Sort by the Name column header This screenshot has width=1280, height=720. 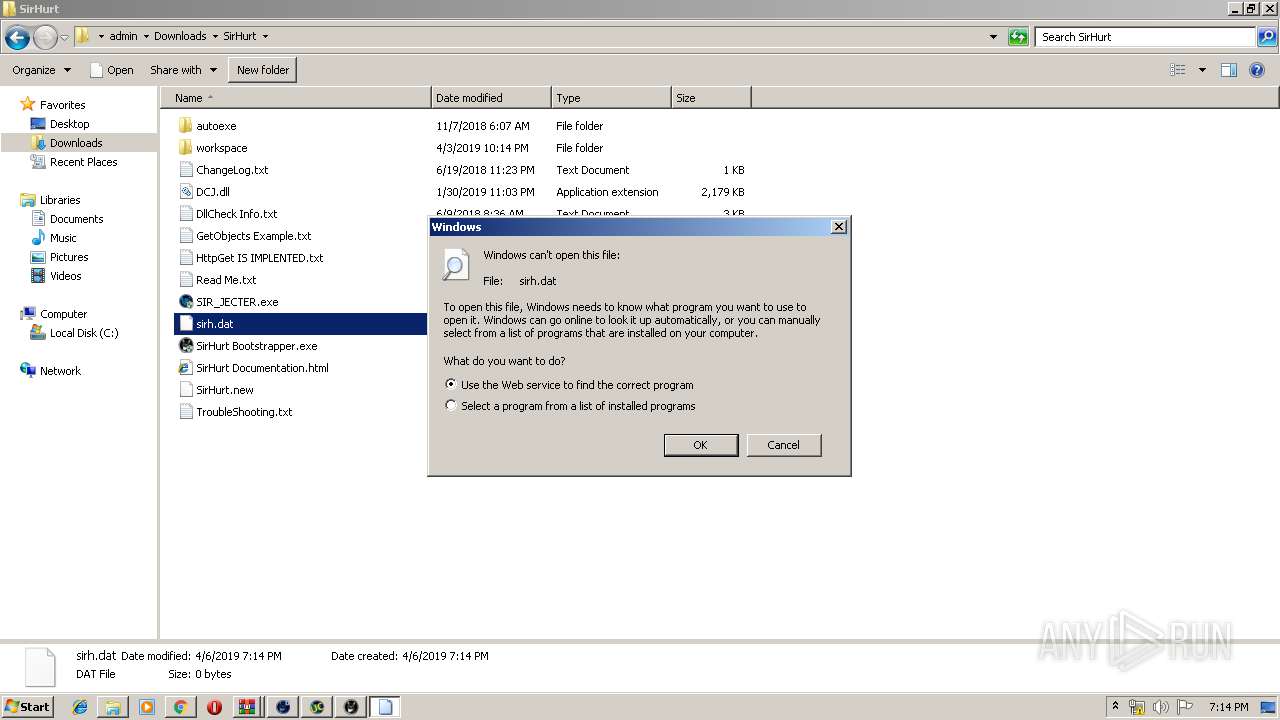296,98
